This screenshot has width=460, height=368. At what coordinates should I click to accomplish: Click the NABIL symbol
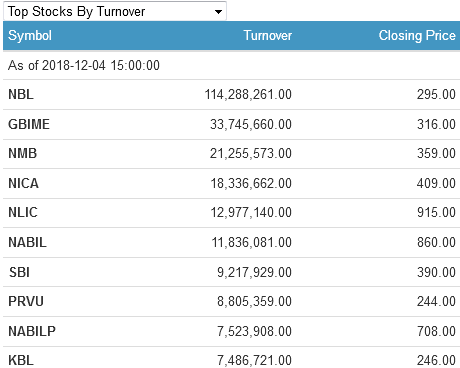27,242
